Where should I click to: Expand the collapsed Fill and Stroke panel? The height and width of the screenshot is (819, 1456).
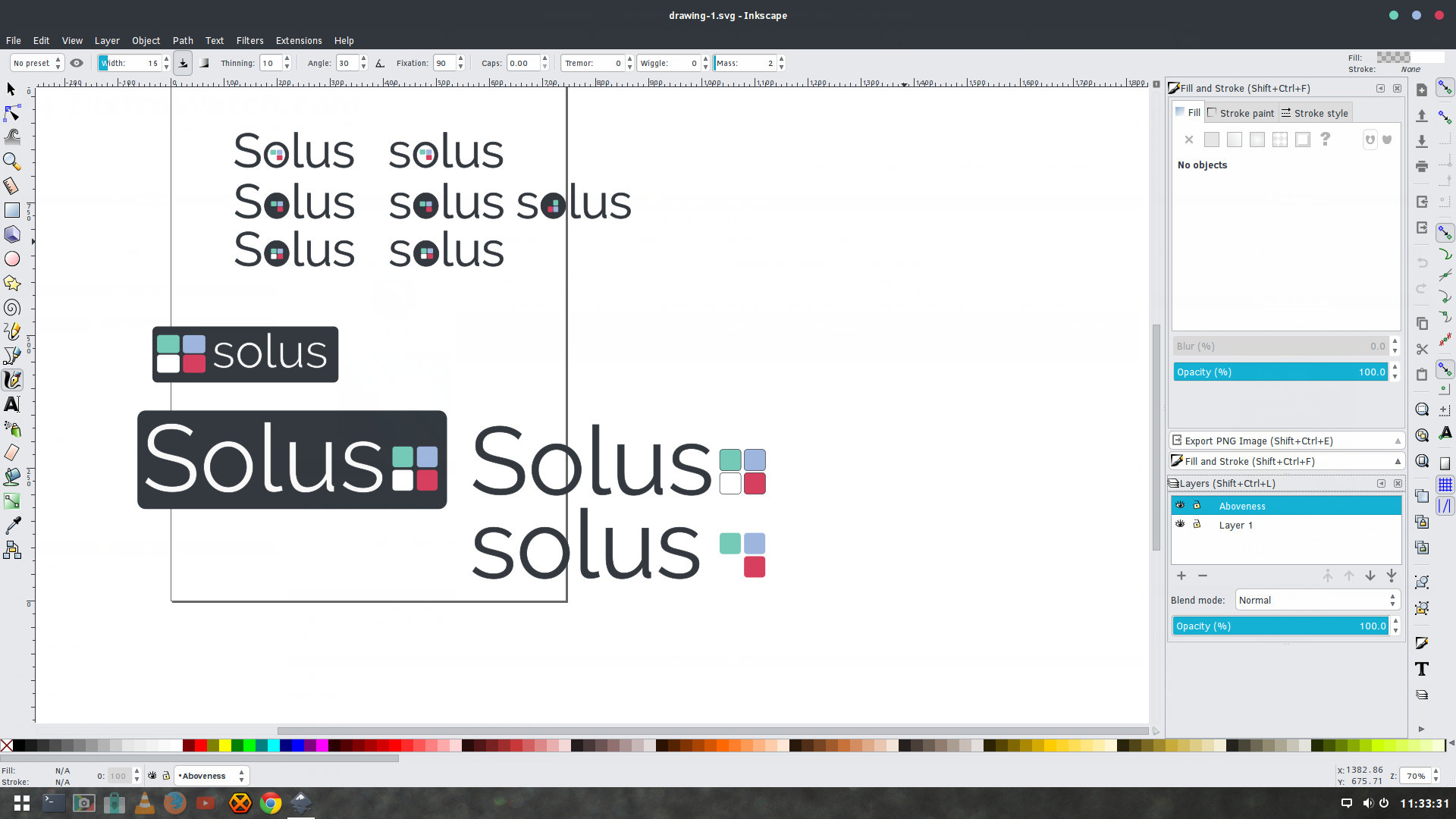(1287, 461)
